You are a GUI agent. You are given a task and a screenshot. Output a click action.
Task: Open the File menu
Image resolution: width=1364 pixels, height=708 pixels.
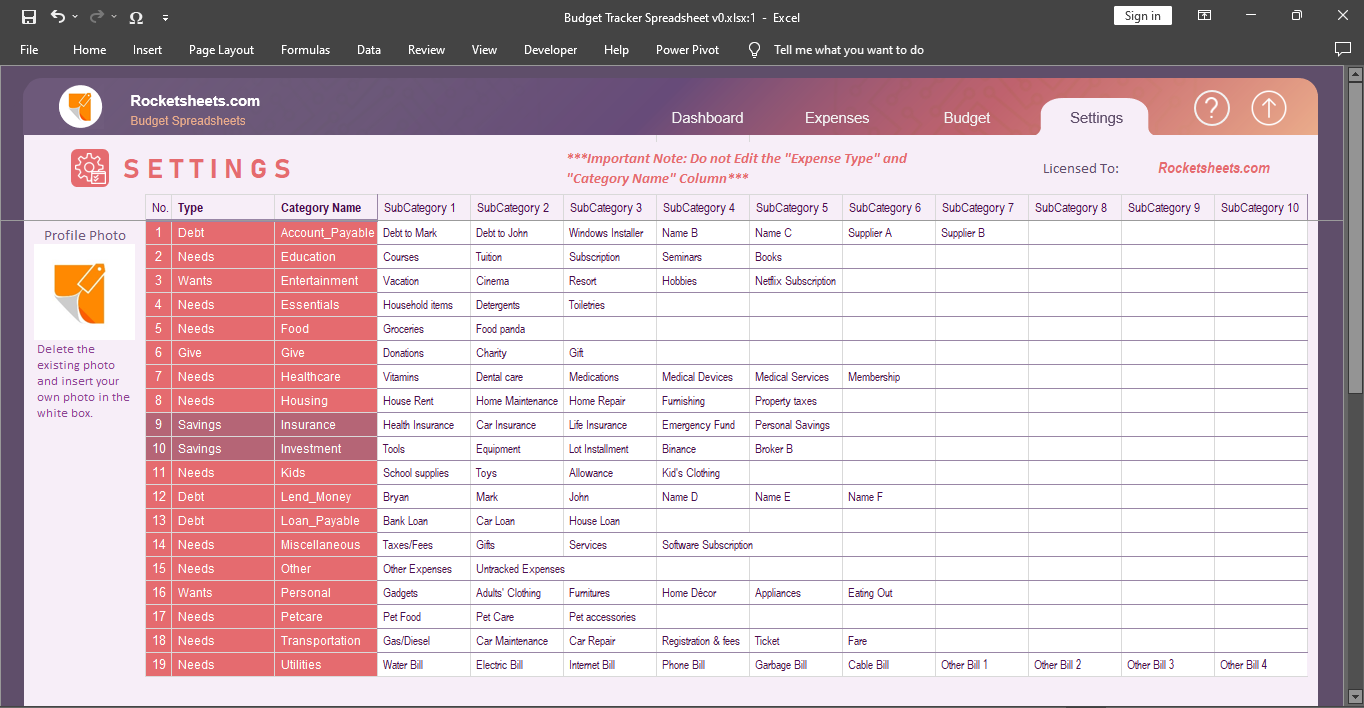pos(29,50)
